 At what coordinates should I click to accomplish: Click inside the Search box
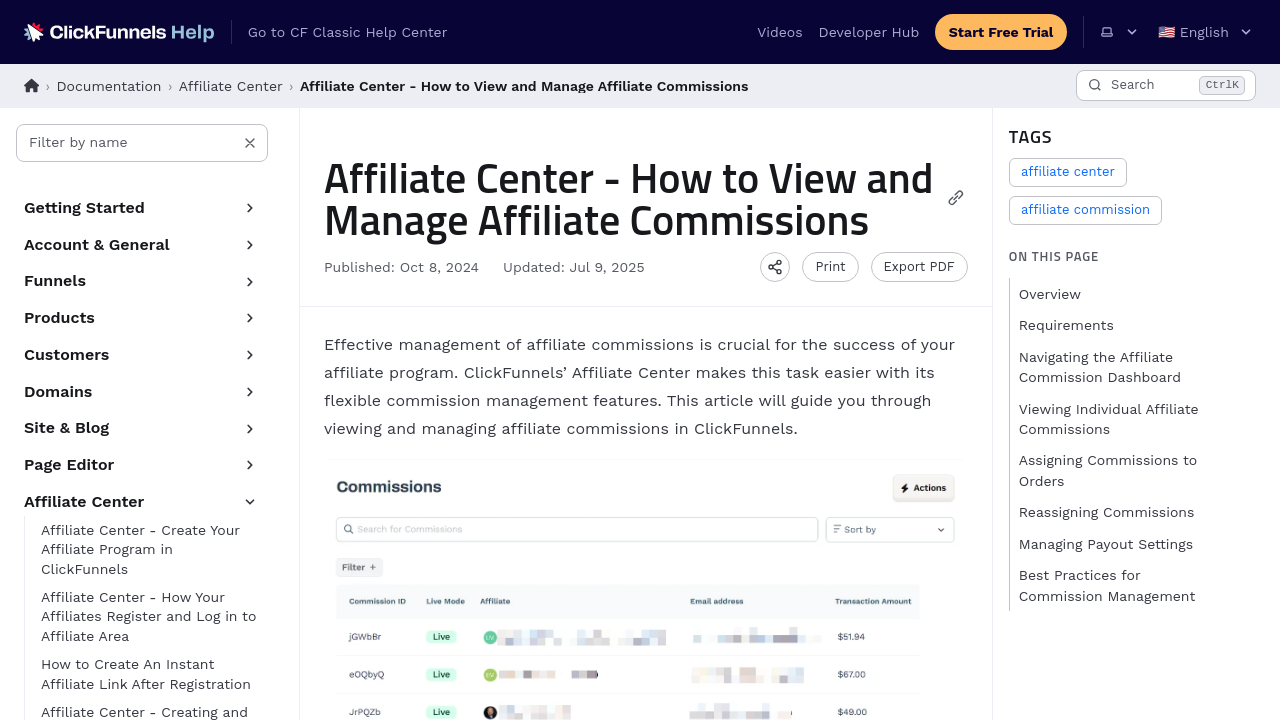(1166, 85)
